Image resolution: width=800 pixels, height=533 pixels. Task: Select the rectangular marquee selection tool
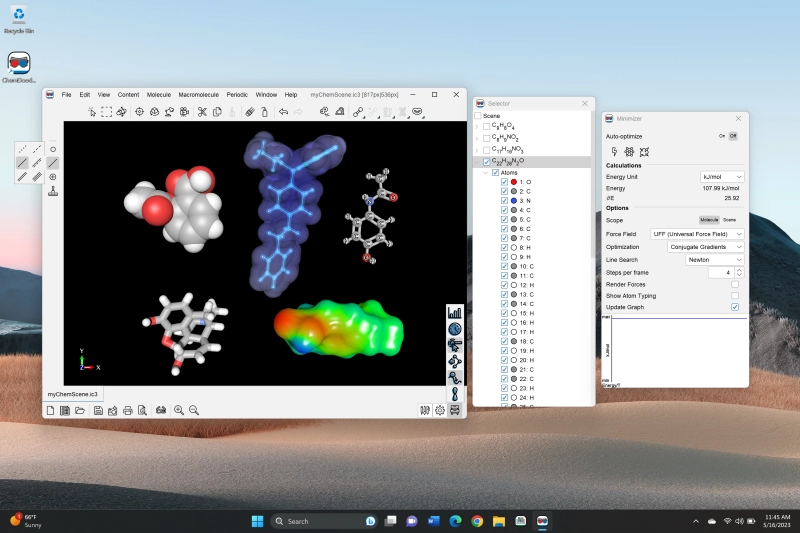106,112
